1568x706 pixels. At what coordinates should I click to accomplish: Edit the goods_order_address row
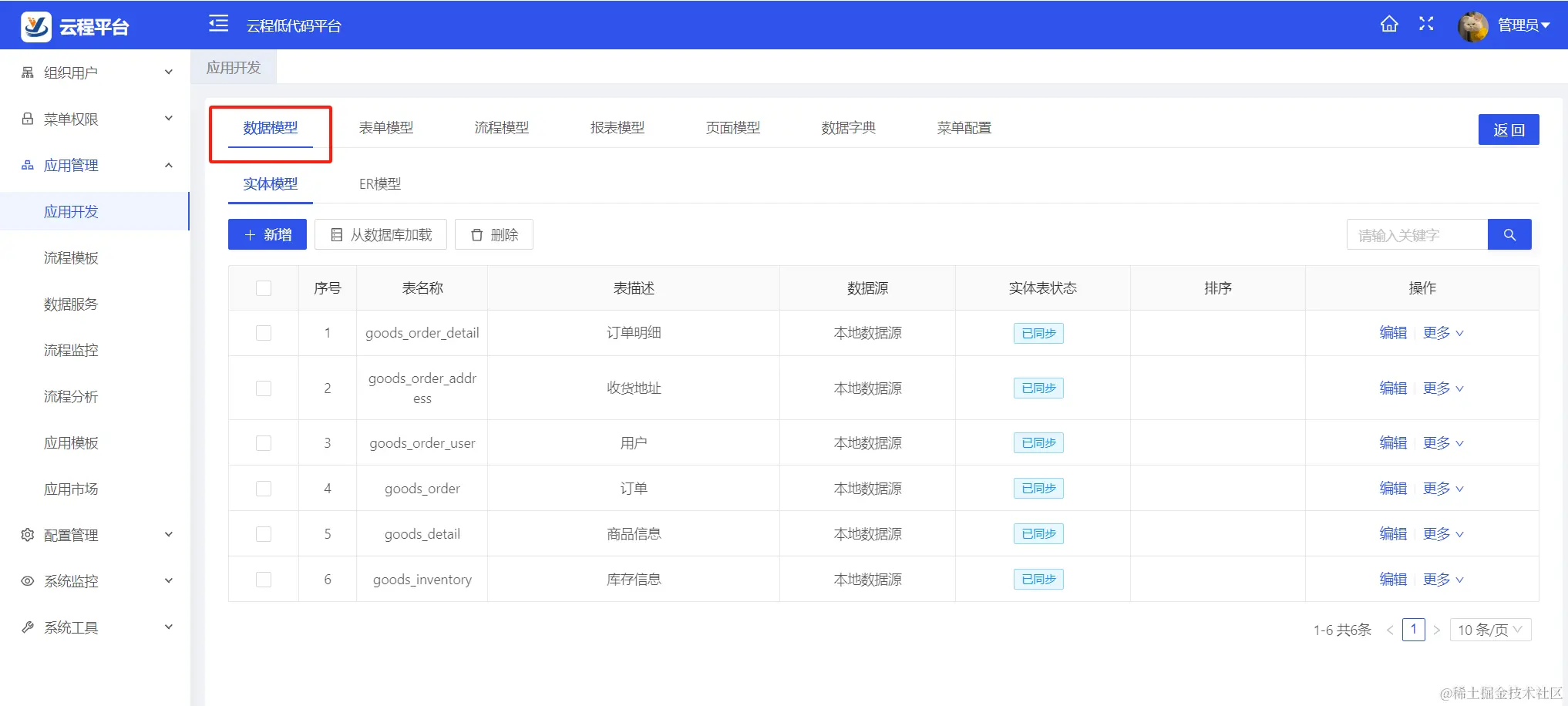(1393, 388)
